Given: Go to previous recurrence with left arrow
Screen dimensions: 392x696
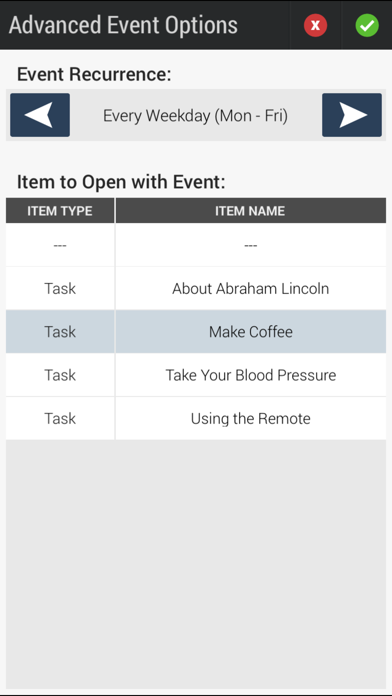Looking at the screenshot, I should pos(40,115).
